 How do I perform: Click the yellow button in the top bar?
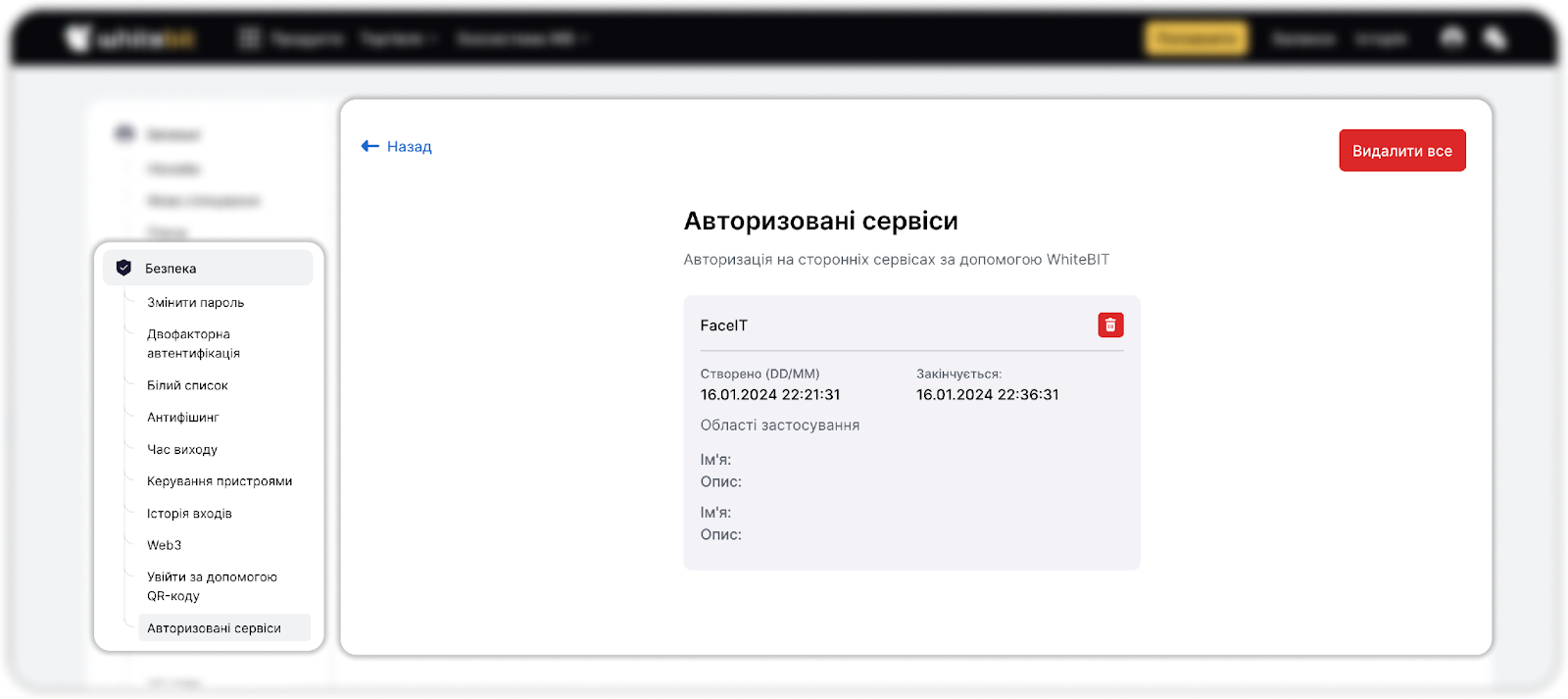[x=1196, y=39]
